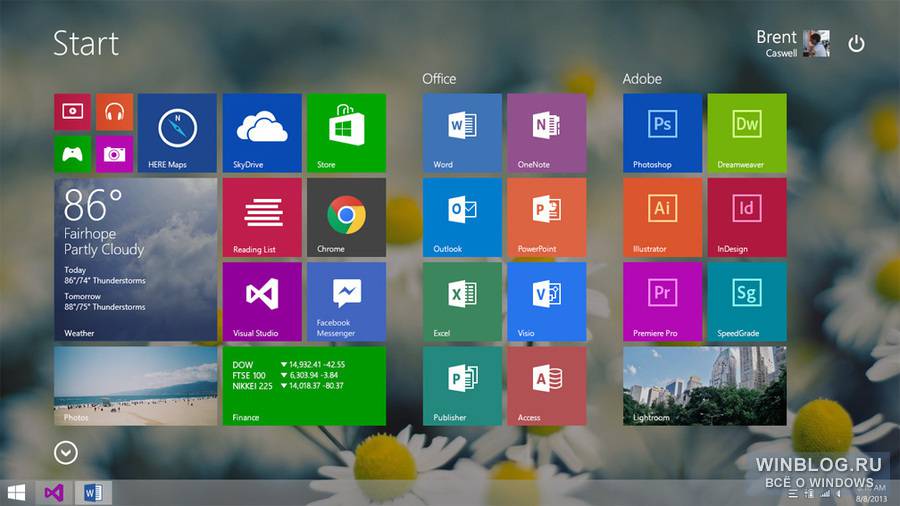Open the Lightroom city photo tile
This screenshot has height=506, width=900.
705,386
